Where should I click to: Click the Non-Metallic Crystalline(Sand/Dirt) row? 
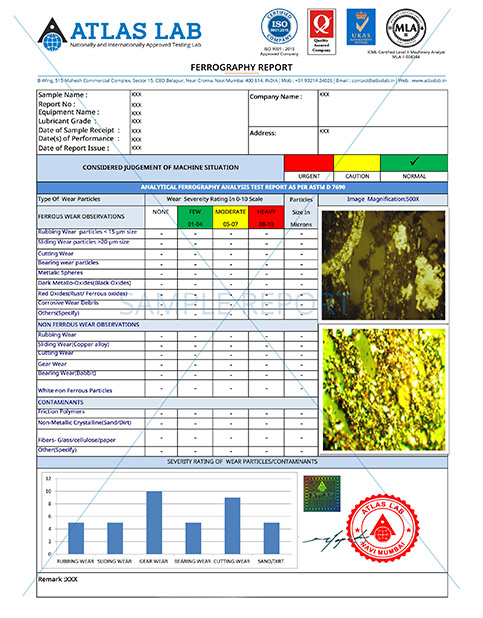click(x=177, y=424)
